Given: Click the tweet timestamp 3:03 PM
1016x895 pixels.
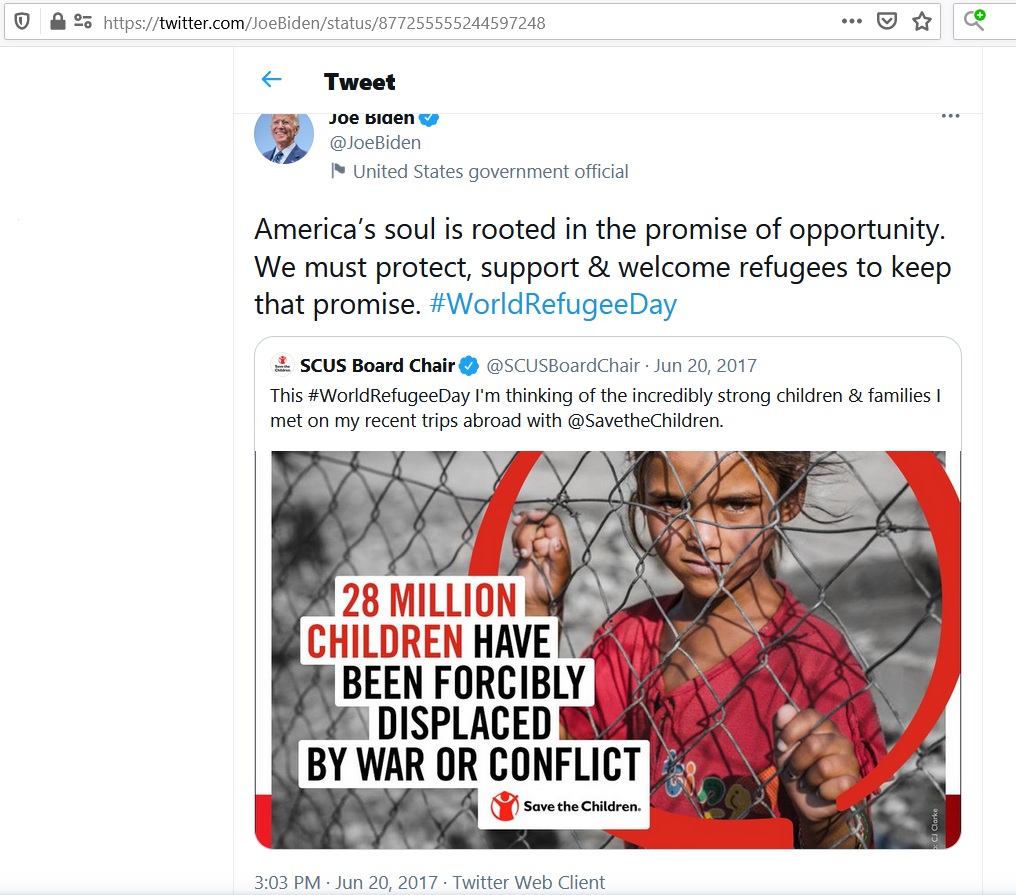Looking at the screenshot, I should [x=288, y=882].
